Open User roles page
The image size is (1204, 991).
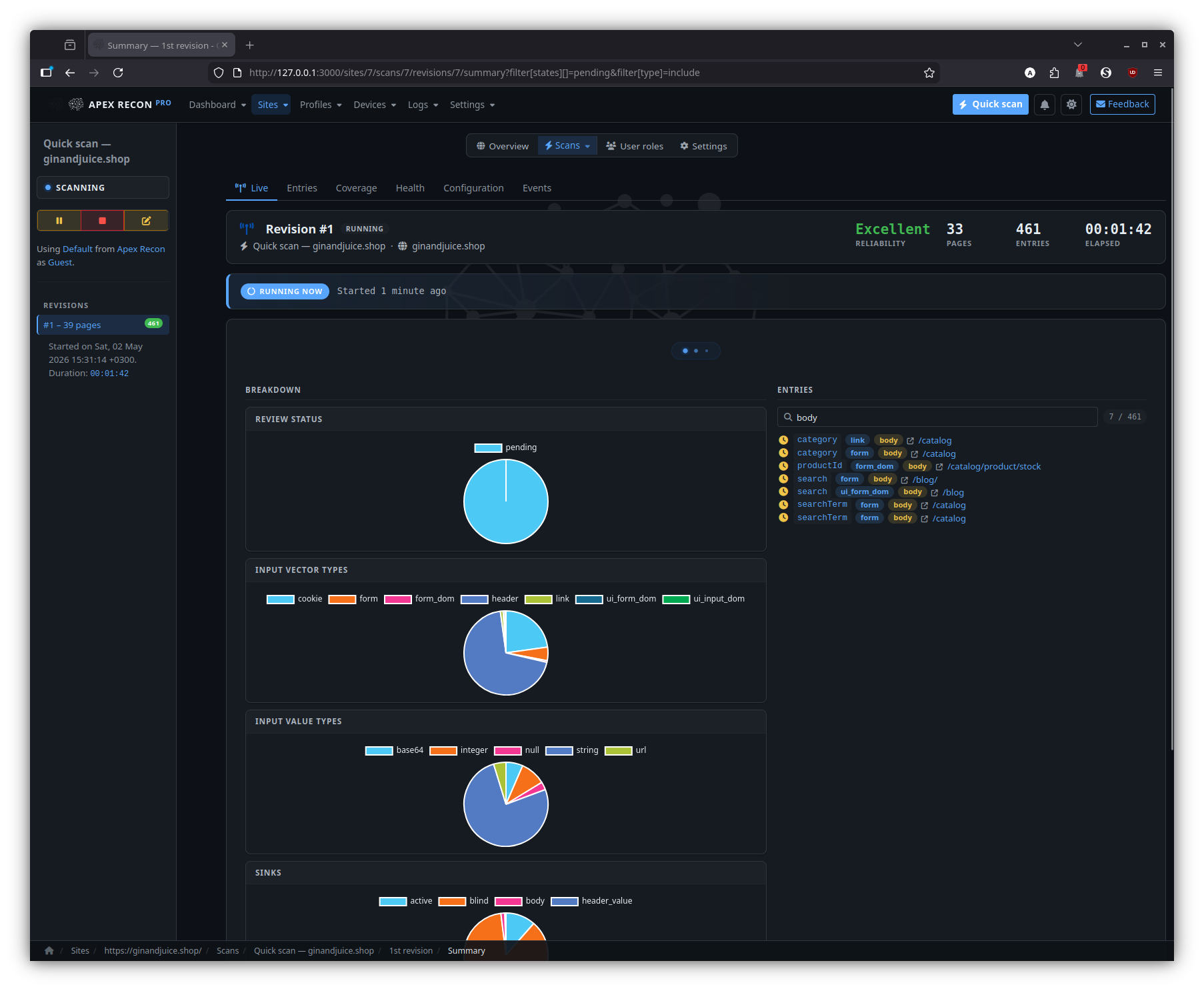[x=635, y=146]
